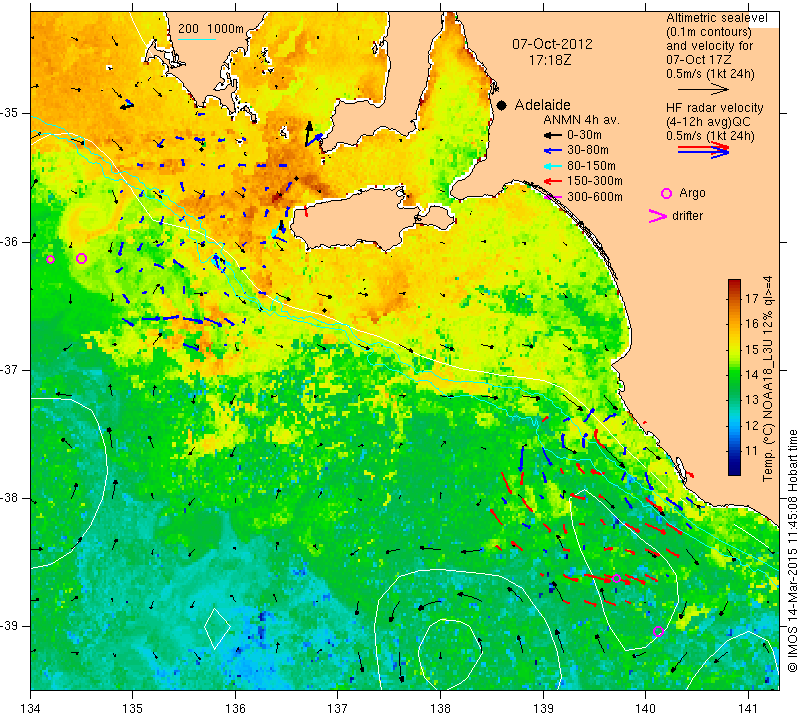Viewport: 800px width, 720px height.
Task: Click the altimetric velocity black reference arrow
Action: click(x=704, y=89)
